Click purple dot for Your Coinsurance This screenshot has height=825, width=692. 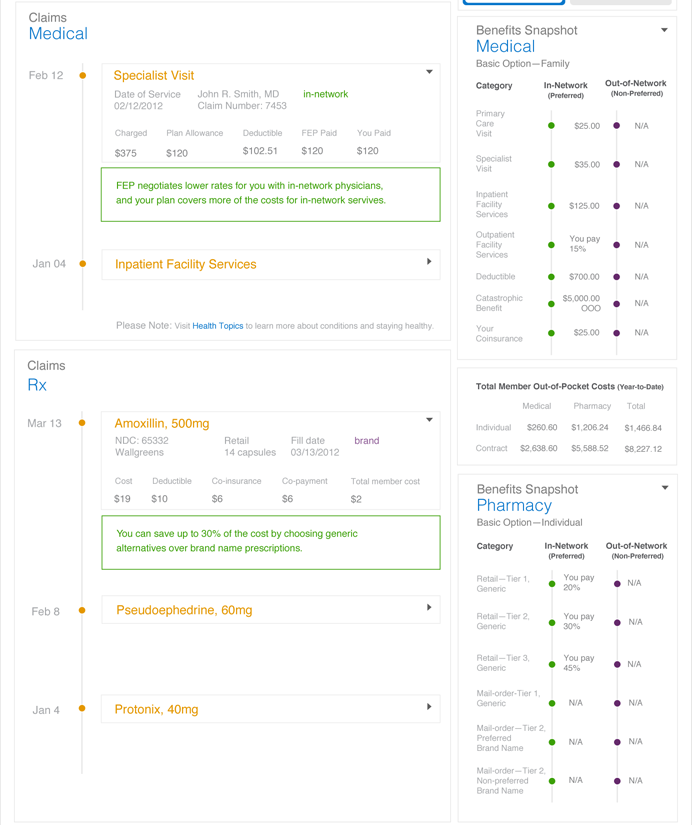point(617,333)
